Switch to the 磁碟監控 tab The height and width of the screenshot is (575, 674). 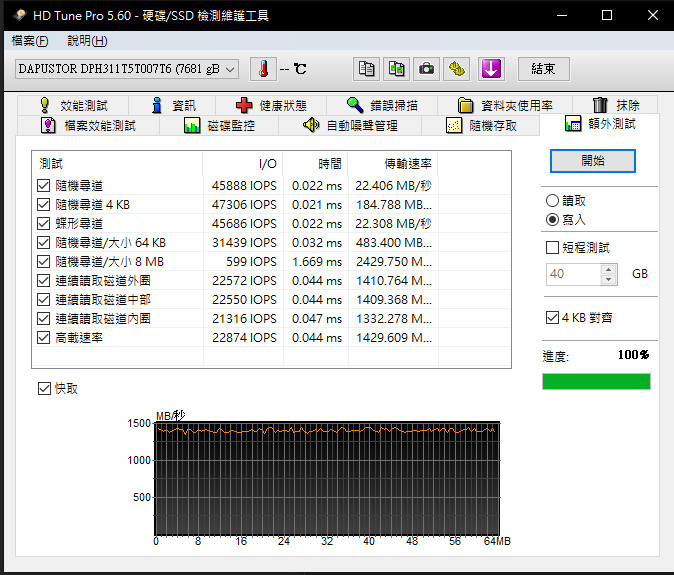pos(219,125)
